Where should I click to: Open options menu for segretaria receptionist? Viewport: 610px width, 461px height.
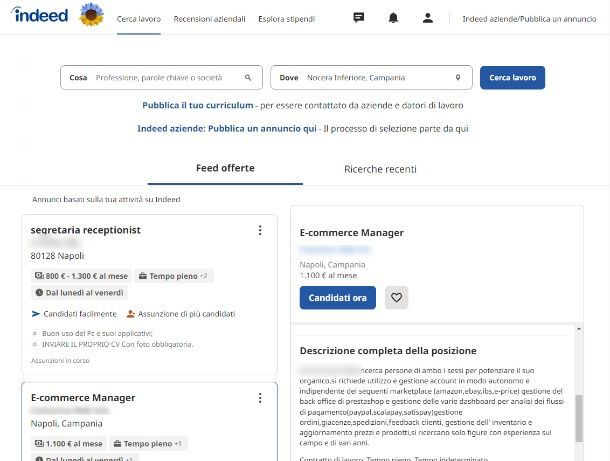tap(260, 230)
